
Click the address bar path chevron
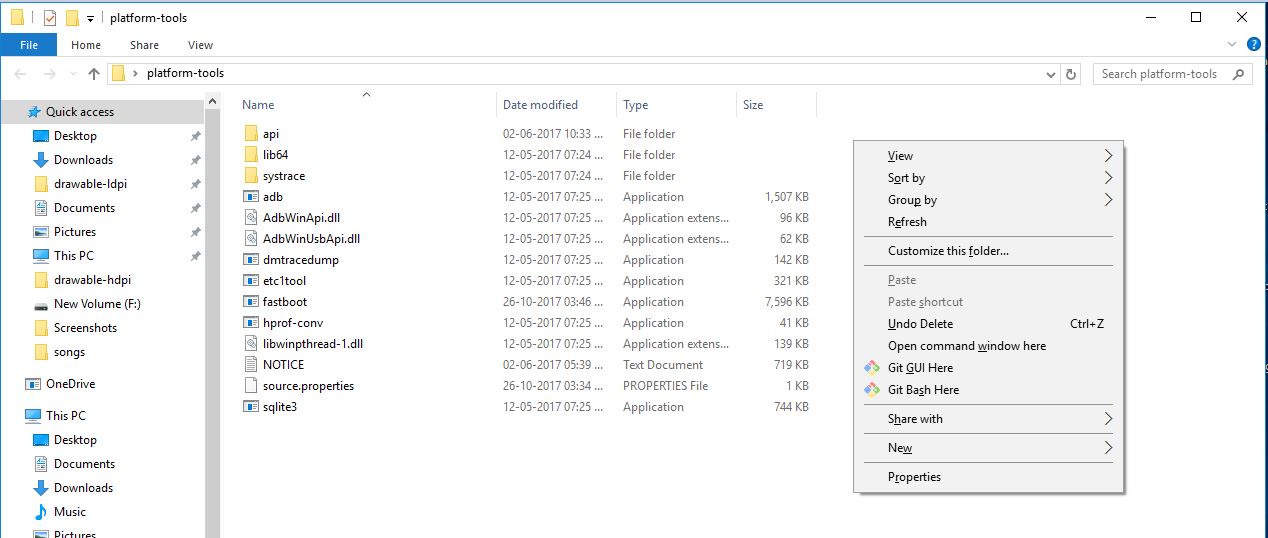pos(135,74)
